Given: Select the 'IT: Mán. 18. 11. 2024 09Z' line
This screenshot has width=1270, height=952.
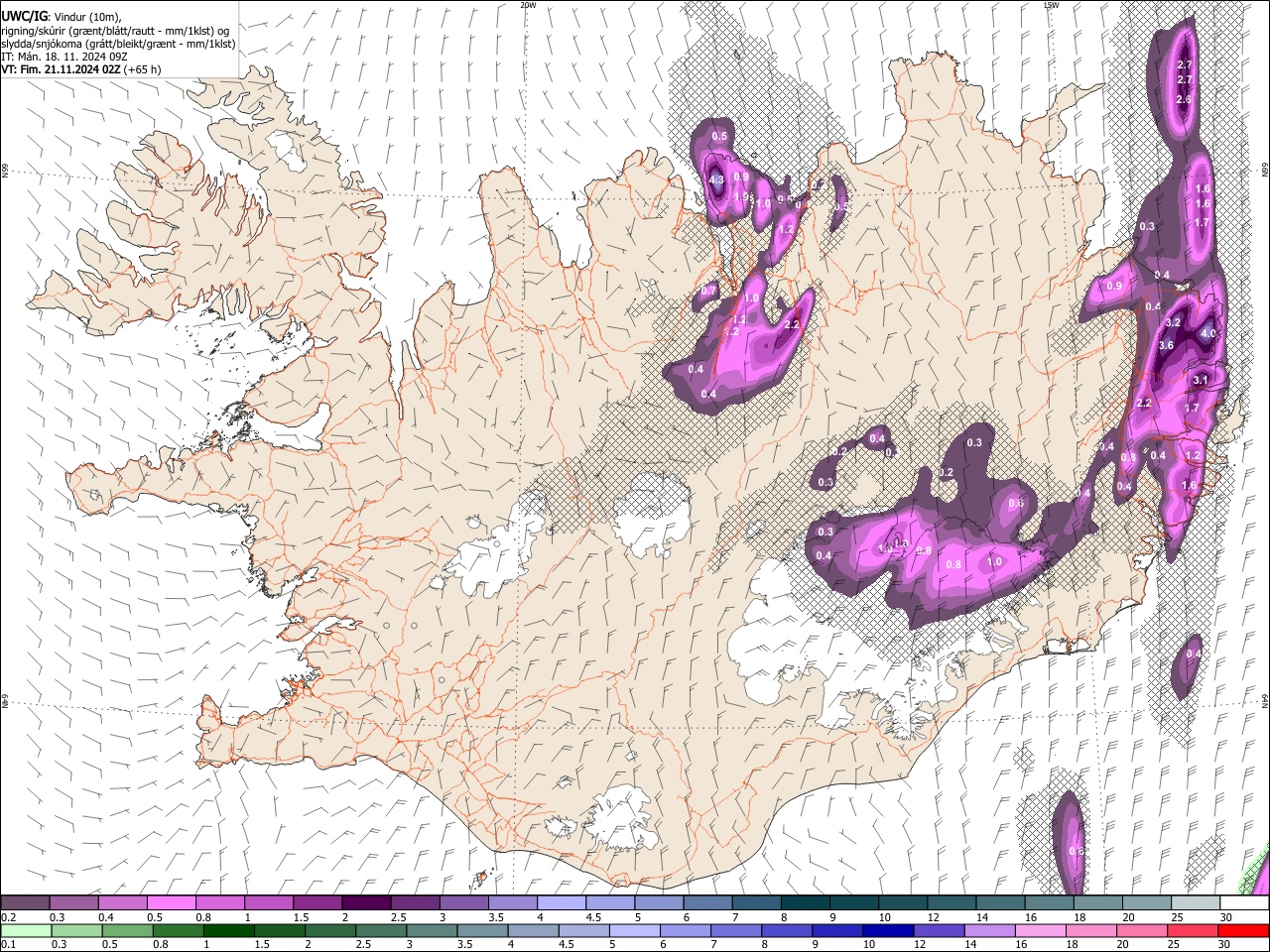Looking at the screenshot, I should pyautogui.click(x=64, y=57).
